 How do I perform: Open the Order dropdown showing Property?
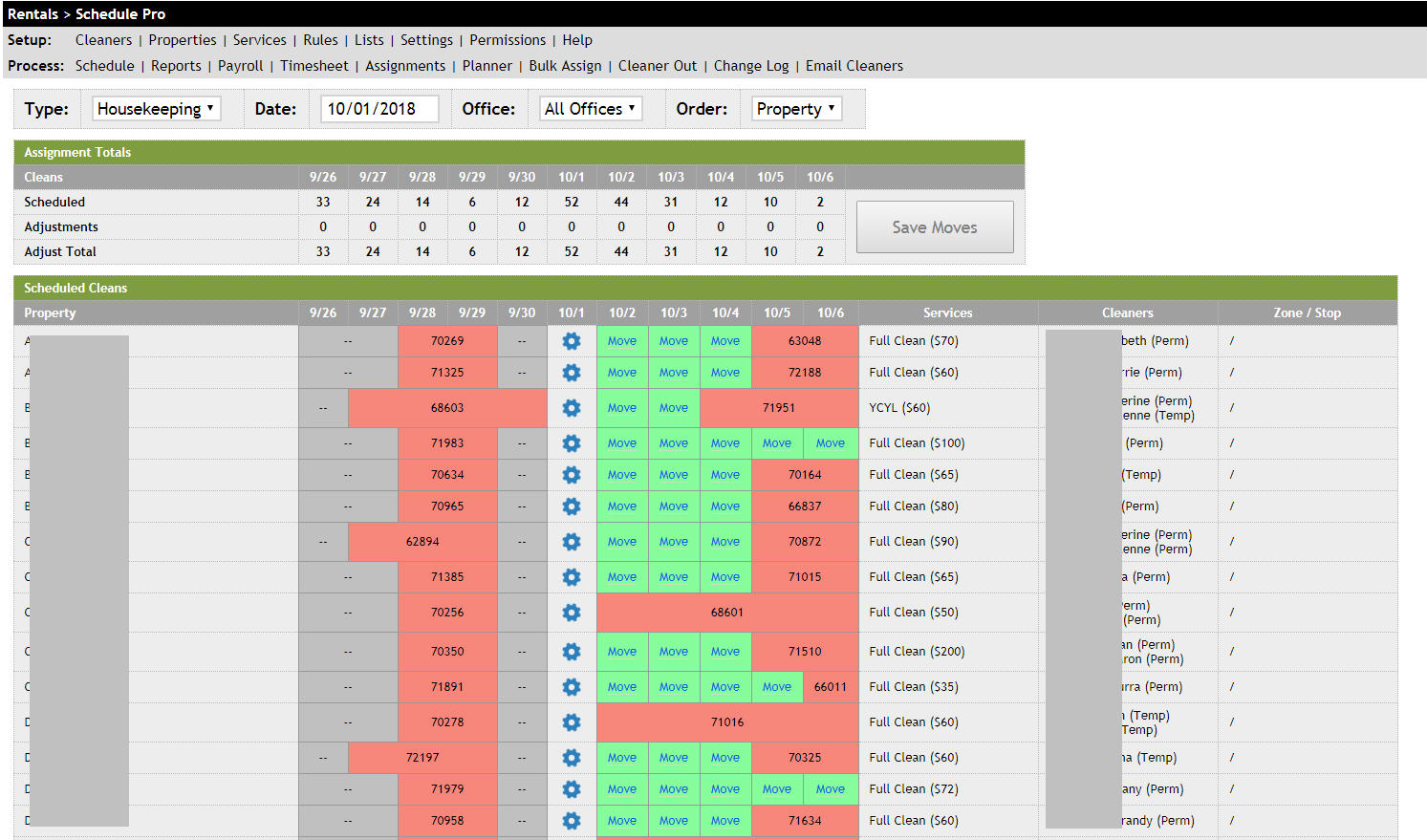[x=796, y=108]
